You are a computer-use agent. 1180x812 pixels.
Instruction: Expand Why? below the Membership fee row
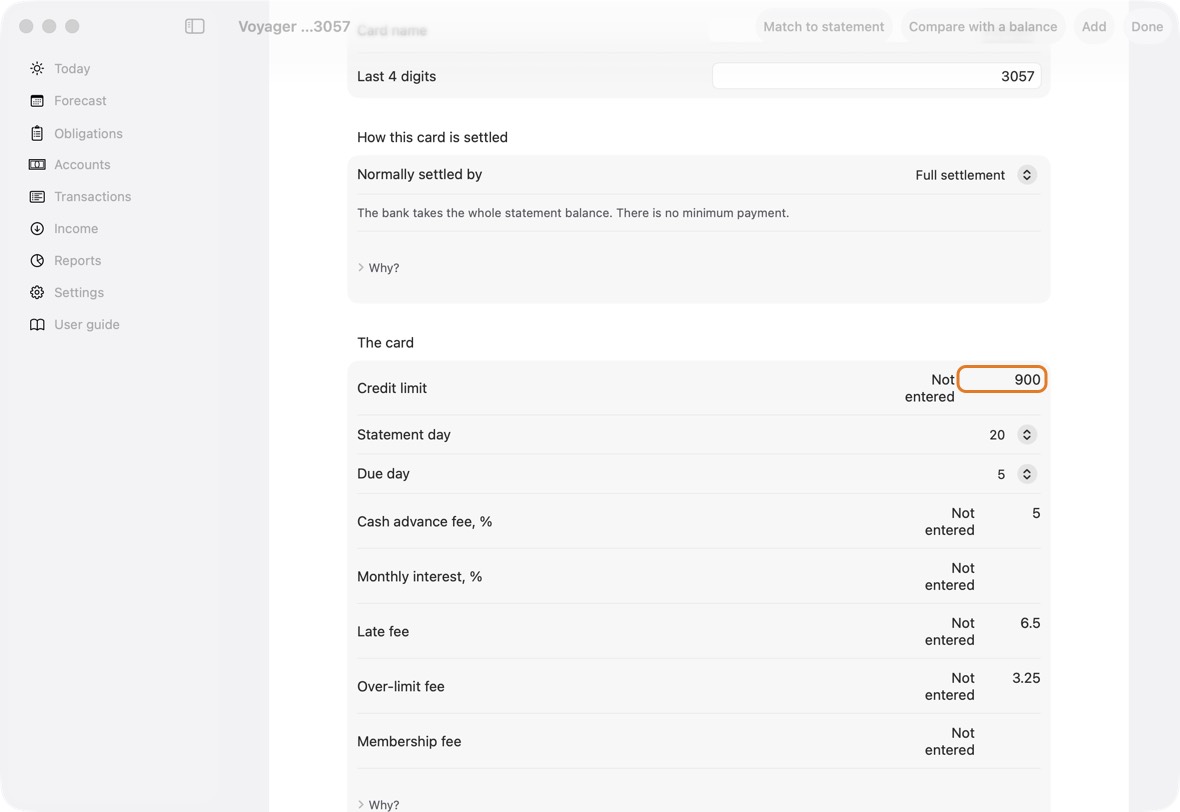click(x=379, y=804)
